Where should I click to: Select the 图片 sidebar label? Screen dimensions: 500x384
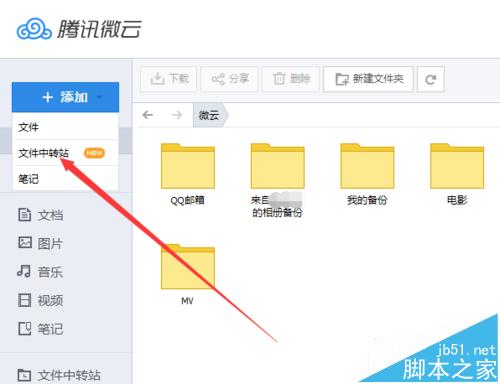pyautogui.click(x=50, y=244)
